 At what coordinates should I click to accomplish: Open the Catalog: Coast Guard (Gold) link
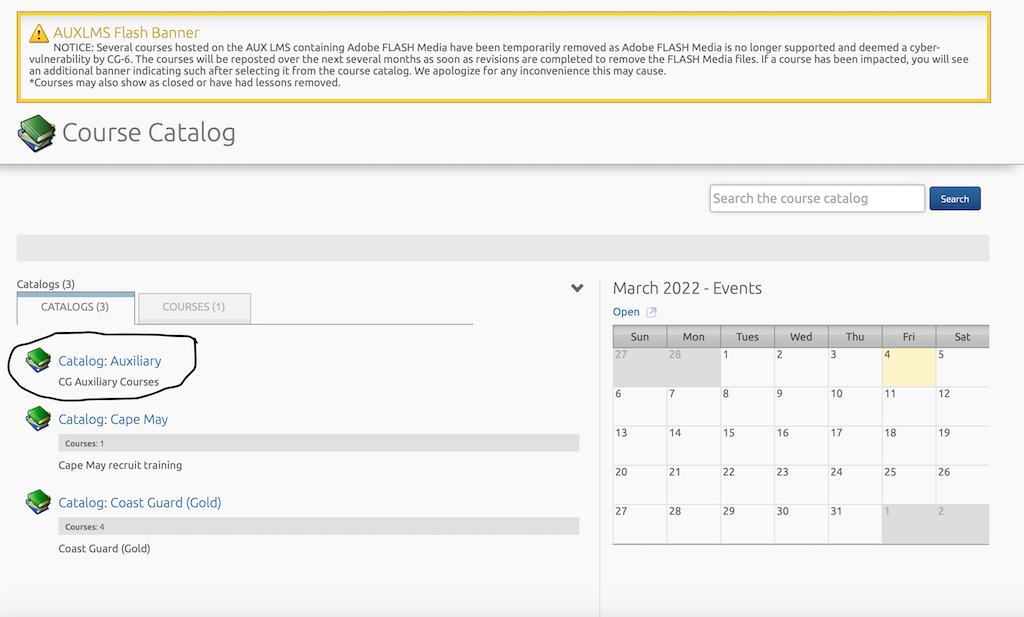[139, 502]
